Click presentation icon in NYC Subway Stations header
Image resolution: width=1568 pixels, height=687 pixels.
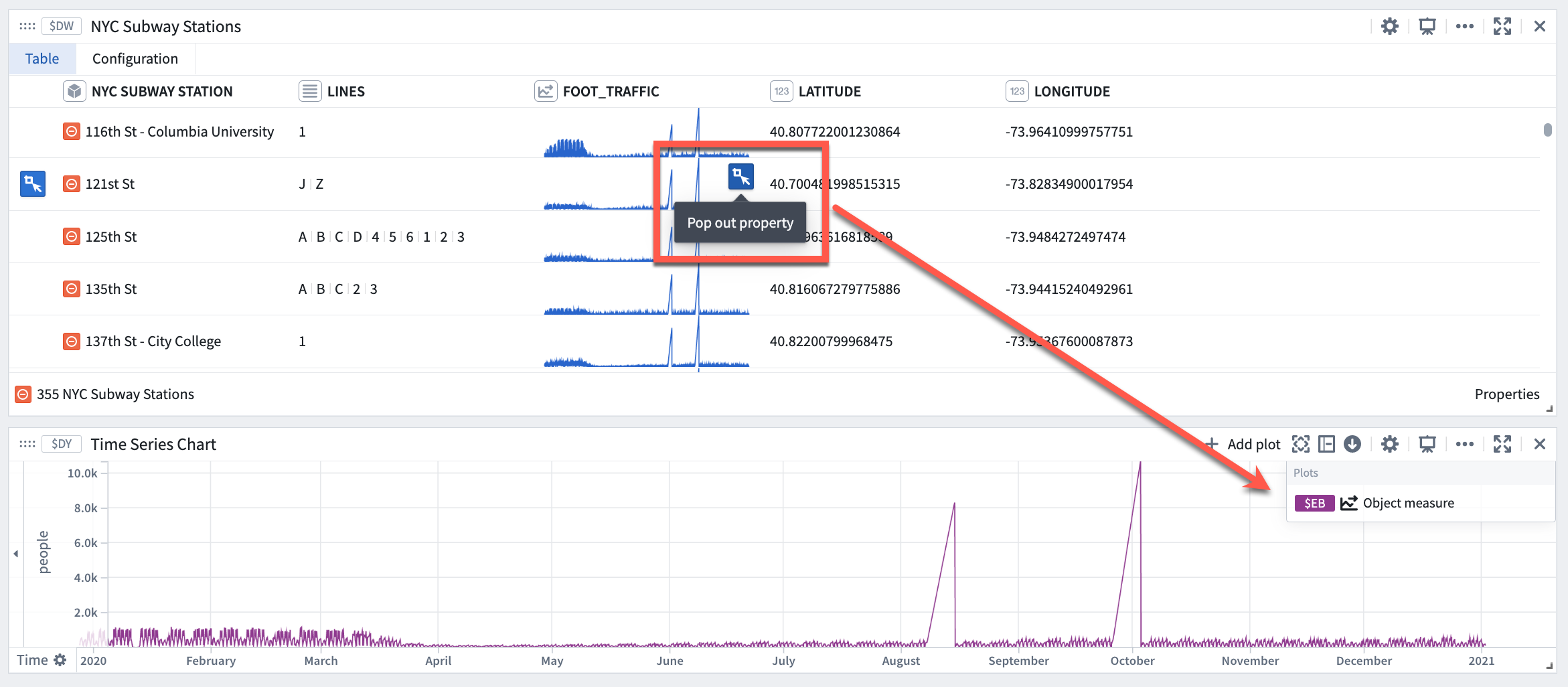[x=1427, y=26]
